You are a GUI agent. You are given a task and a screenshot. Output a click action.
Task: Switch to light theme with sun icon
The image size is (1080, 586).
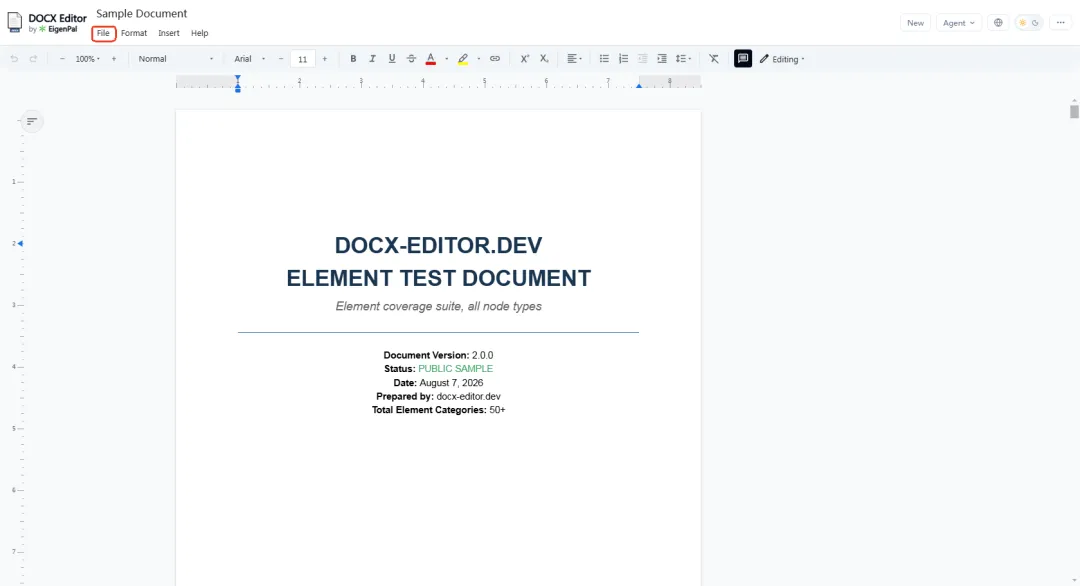coord(1022,23)
